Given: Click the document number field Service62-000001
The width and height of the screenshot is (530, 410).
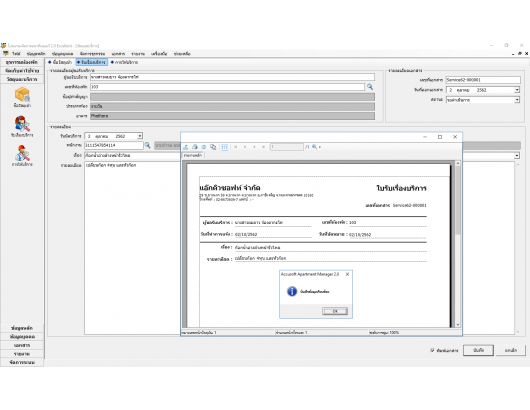Looking at the screenshot, I should 483,80.
